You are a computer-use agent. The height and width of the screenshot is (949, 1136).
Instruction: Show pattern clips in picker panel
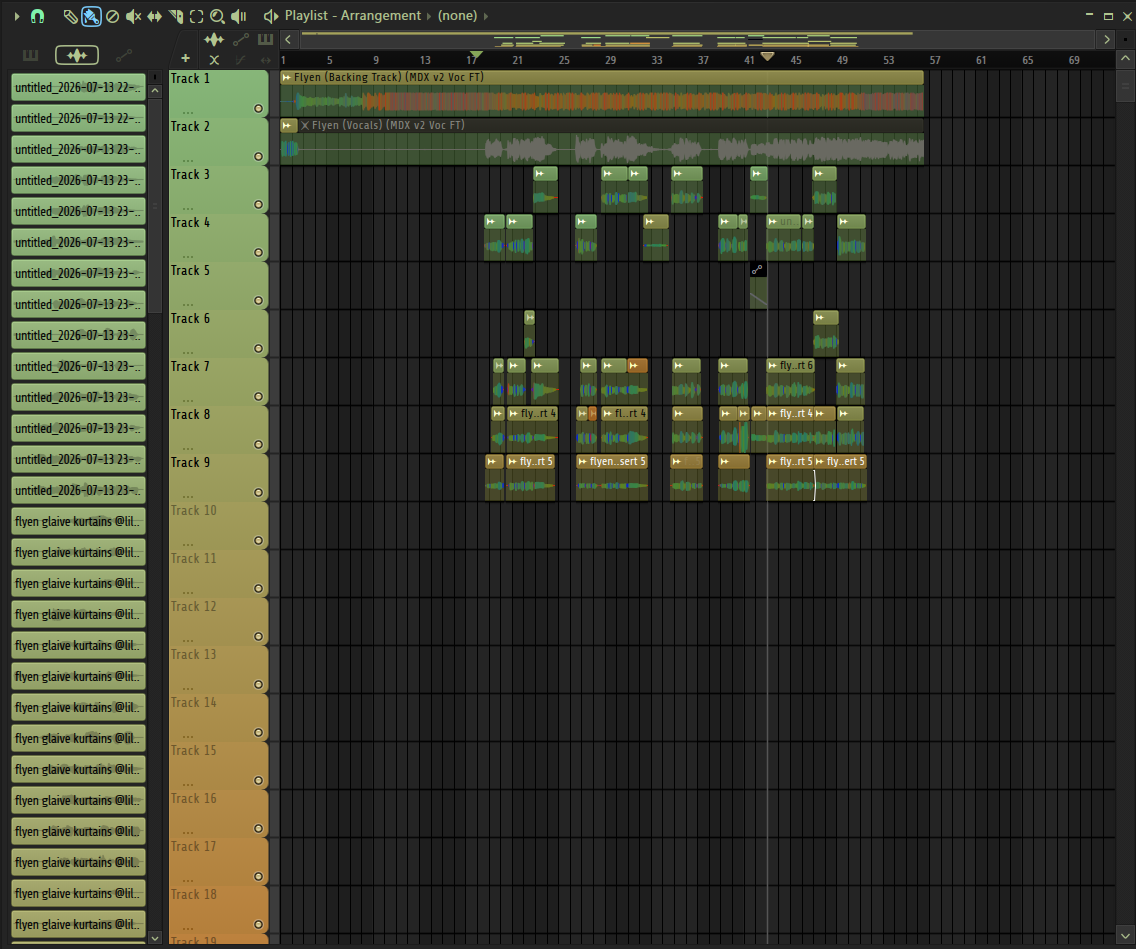[x=30, y=55]
